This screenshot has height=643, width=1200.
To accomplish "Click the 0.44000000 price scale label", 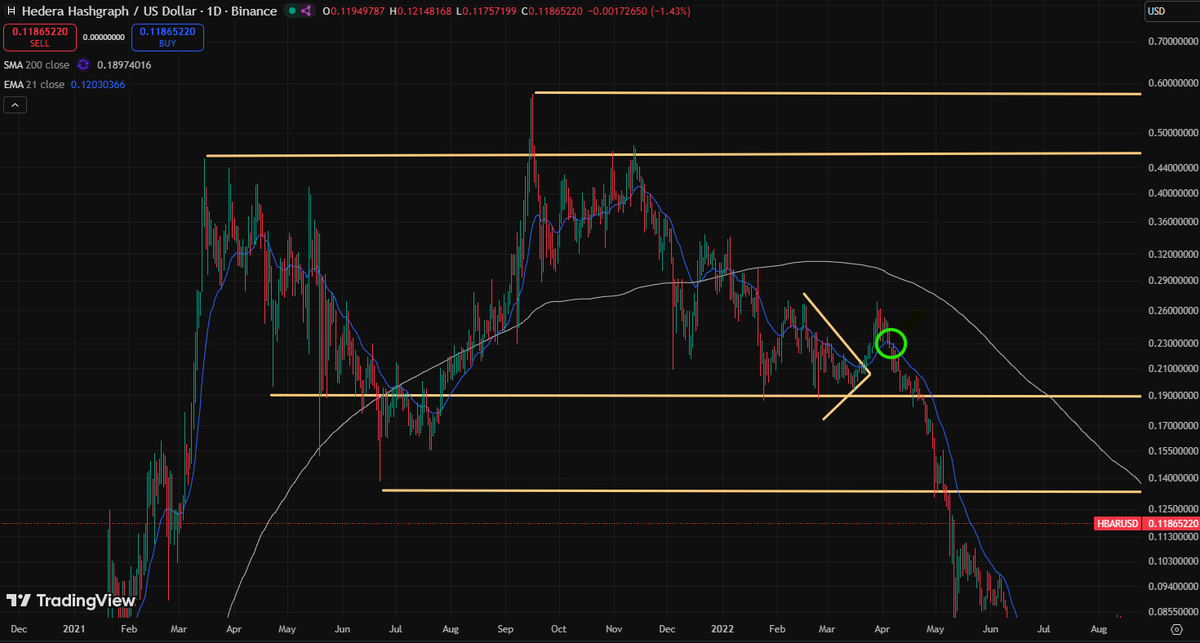I will pyautogui.click(x=1172, y=167).
